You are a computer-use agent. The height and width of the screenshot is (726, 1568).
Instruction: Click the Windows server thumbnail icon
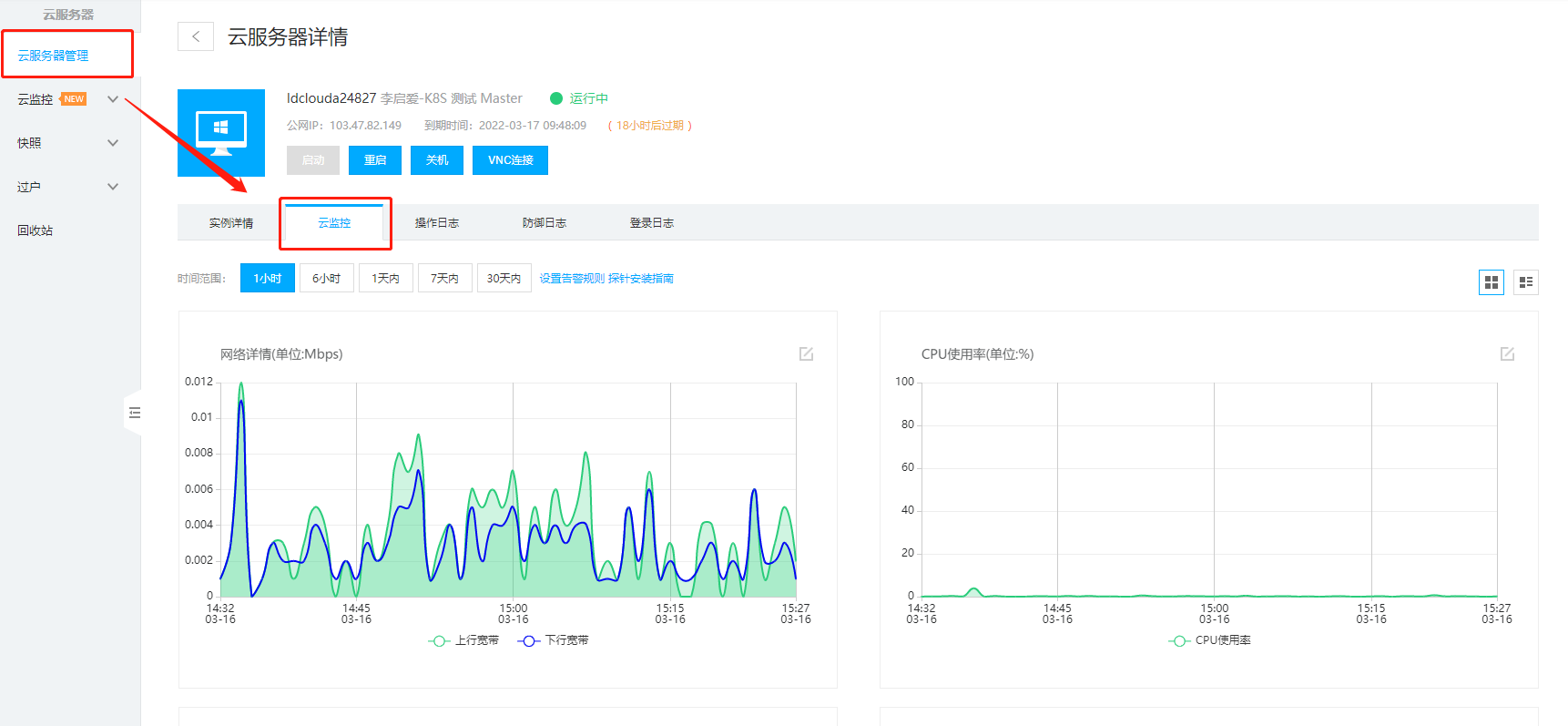click(x=221, y=133)
